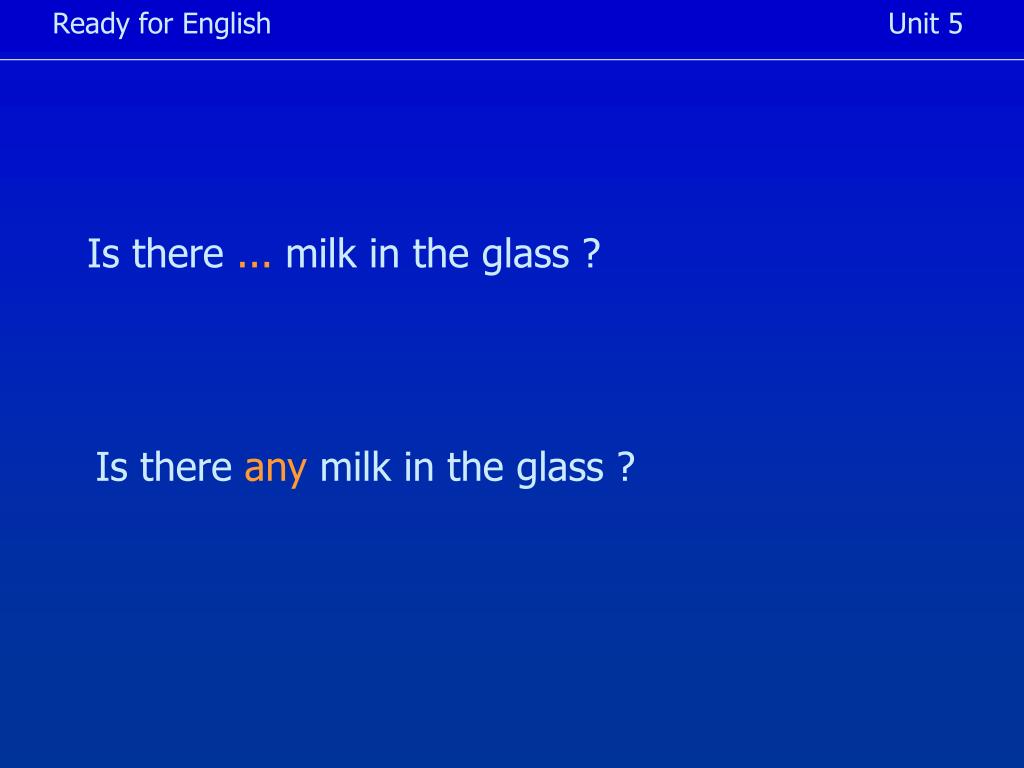This screenshot has height=768, width=1024.
Task: Click the word "there" in the answer sentence
Action: point(186,467)
